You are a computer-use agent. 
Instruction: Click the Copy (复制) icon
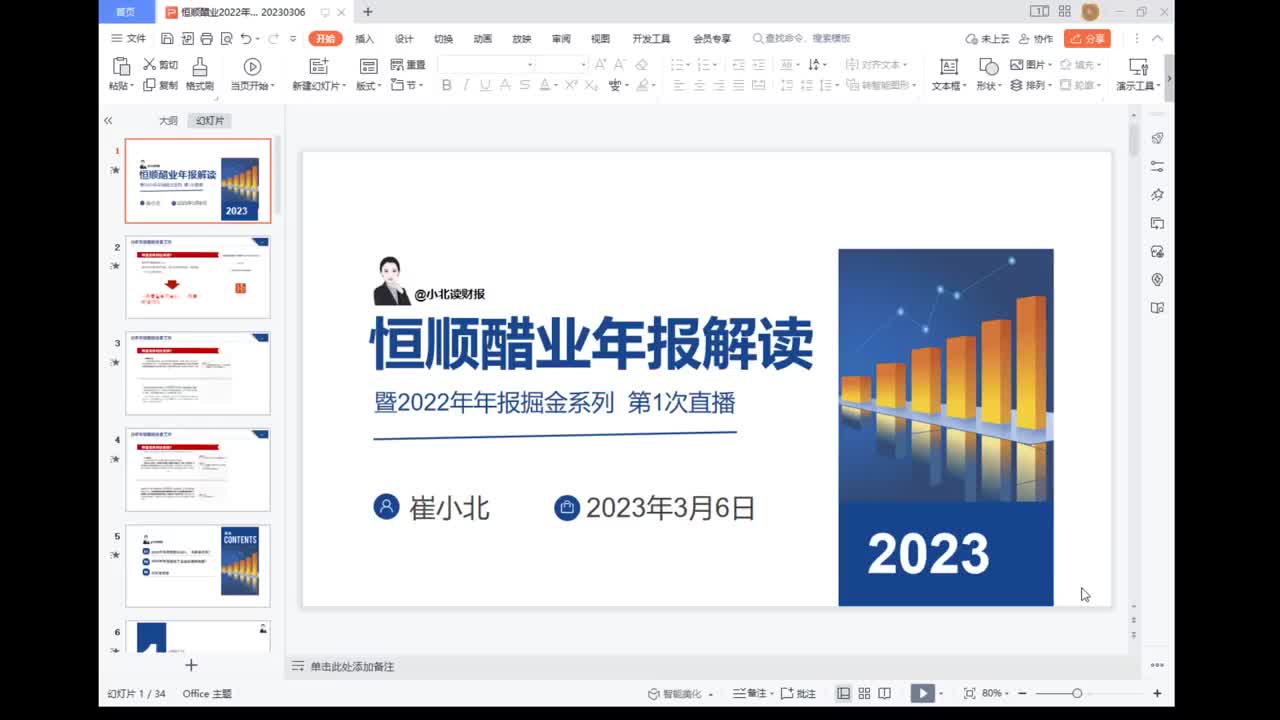[x=149, y=85]
